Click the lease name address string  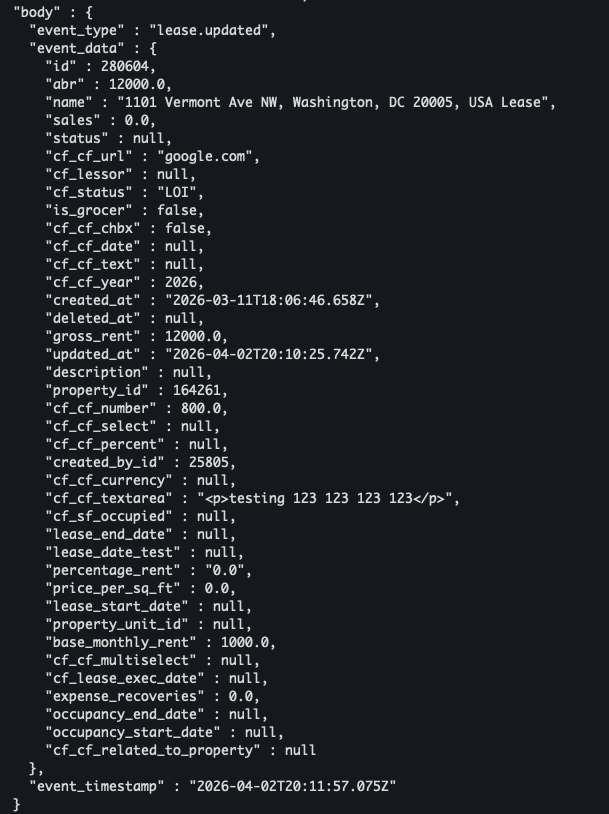(x=336, y=102)
